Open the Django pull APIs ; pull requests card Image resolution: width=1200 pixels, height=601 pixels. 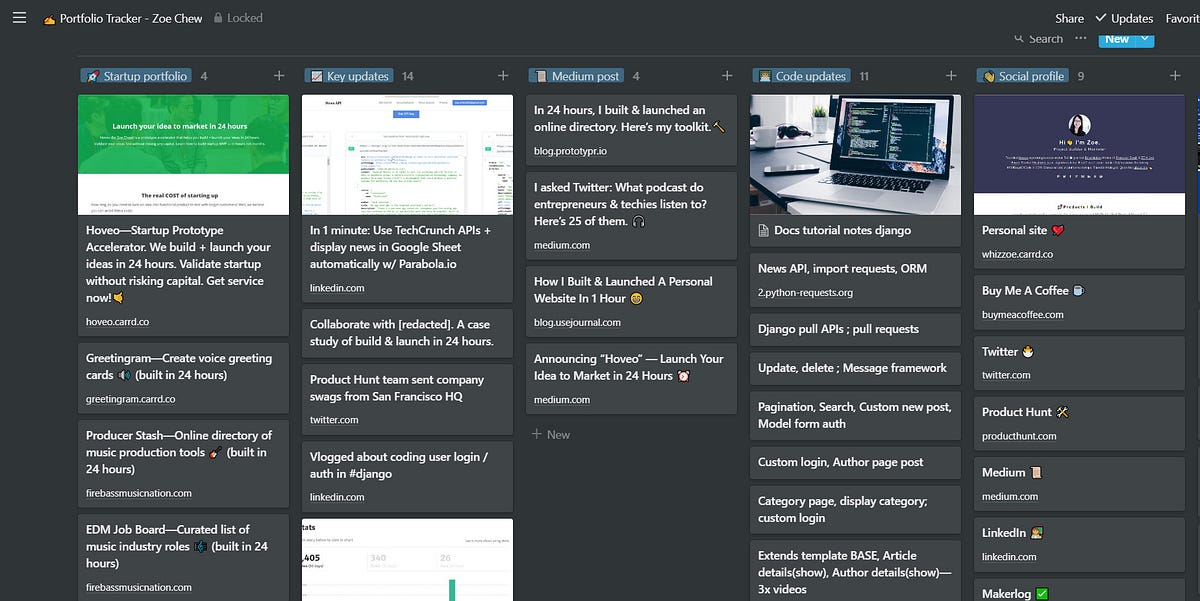[855, 328]
